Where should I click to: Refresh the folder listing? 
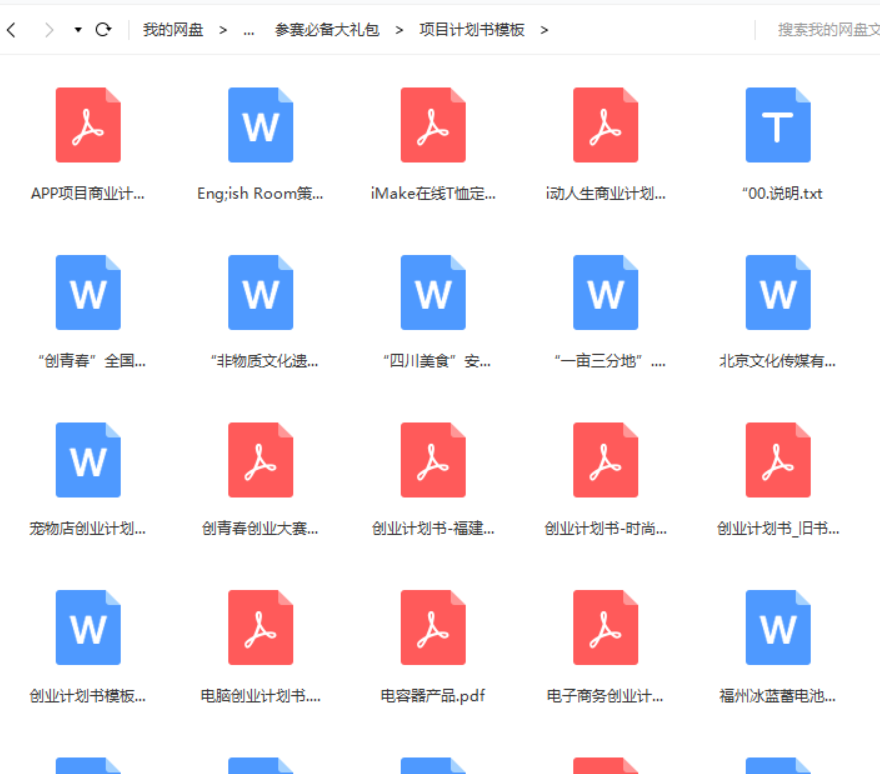(x=103, y=29)
